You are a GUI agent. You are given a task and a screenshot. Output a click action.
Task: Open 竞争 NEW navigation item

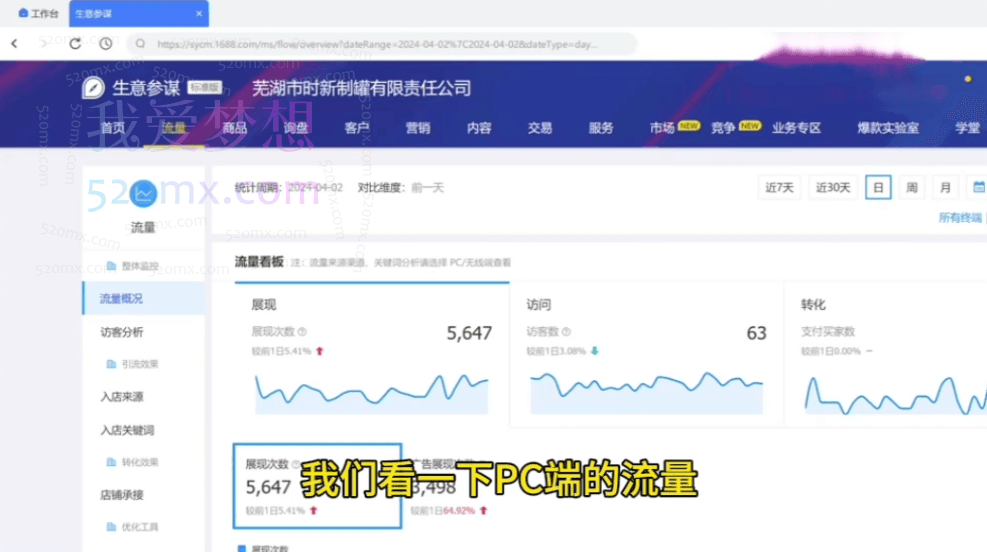(735, 128)
